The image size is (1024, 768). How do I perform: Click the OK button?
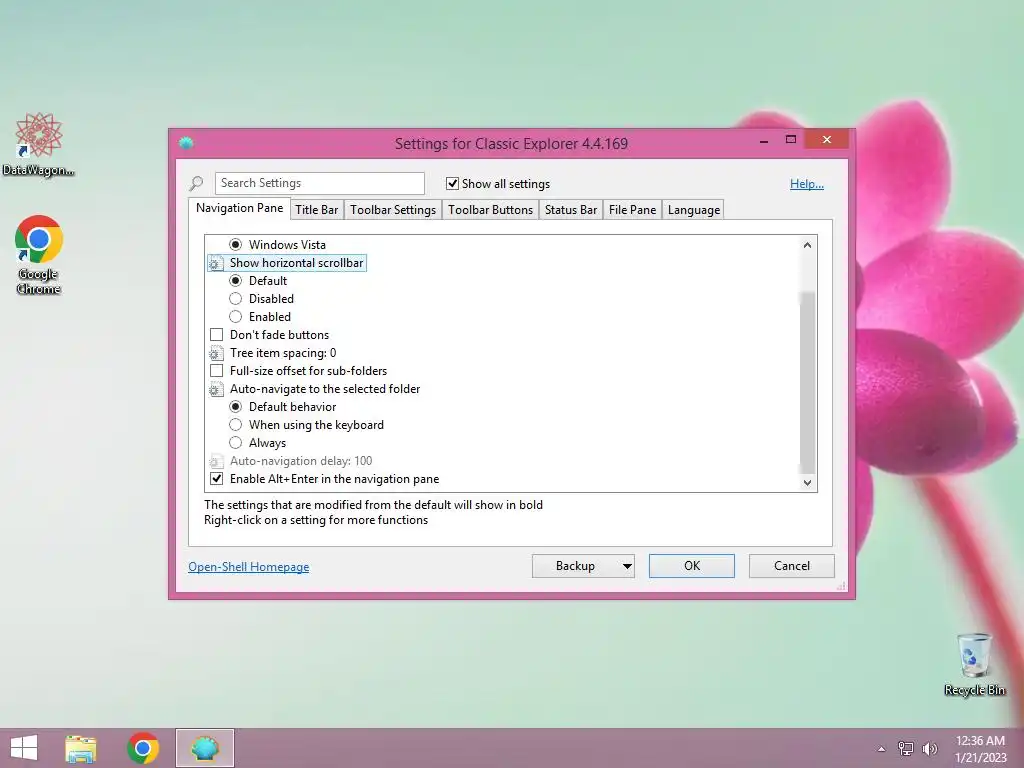coord(692,566)
